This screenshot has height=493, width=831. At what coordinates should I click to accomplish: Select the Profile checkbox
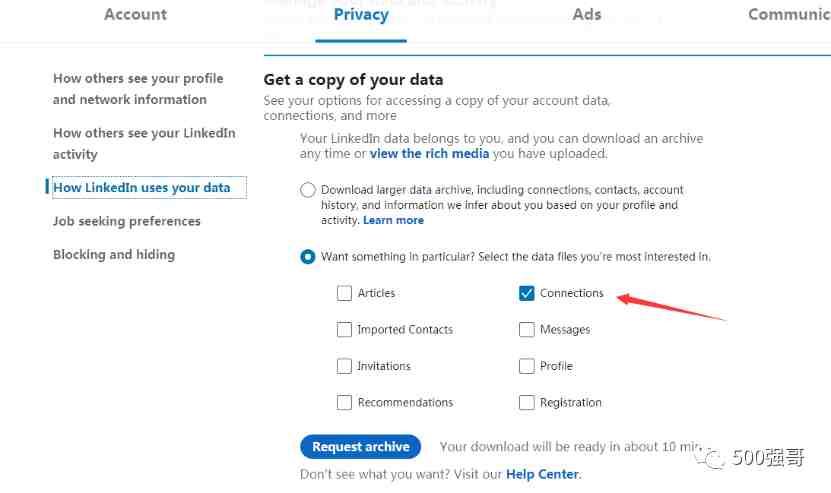point(527,366)
